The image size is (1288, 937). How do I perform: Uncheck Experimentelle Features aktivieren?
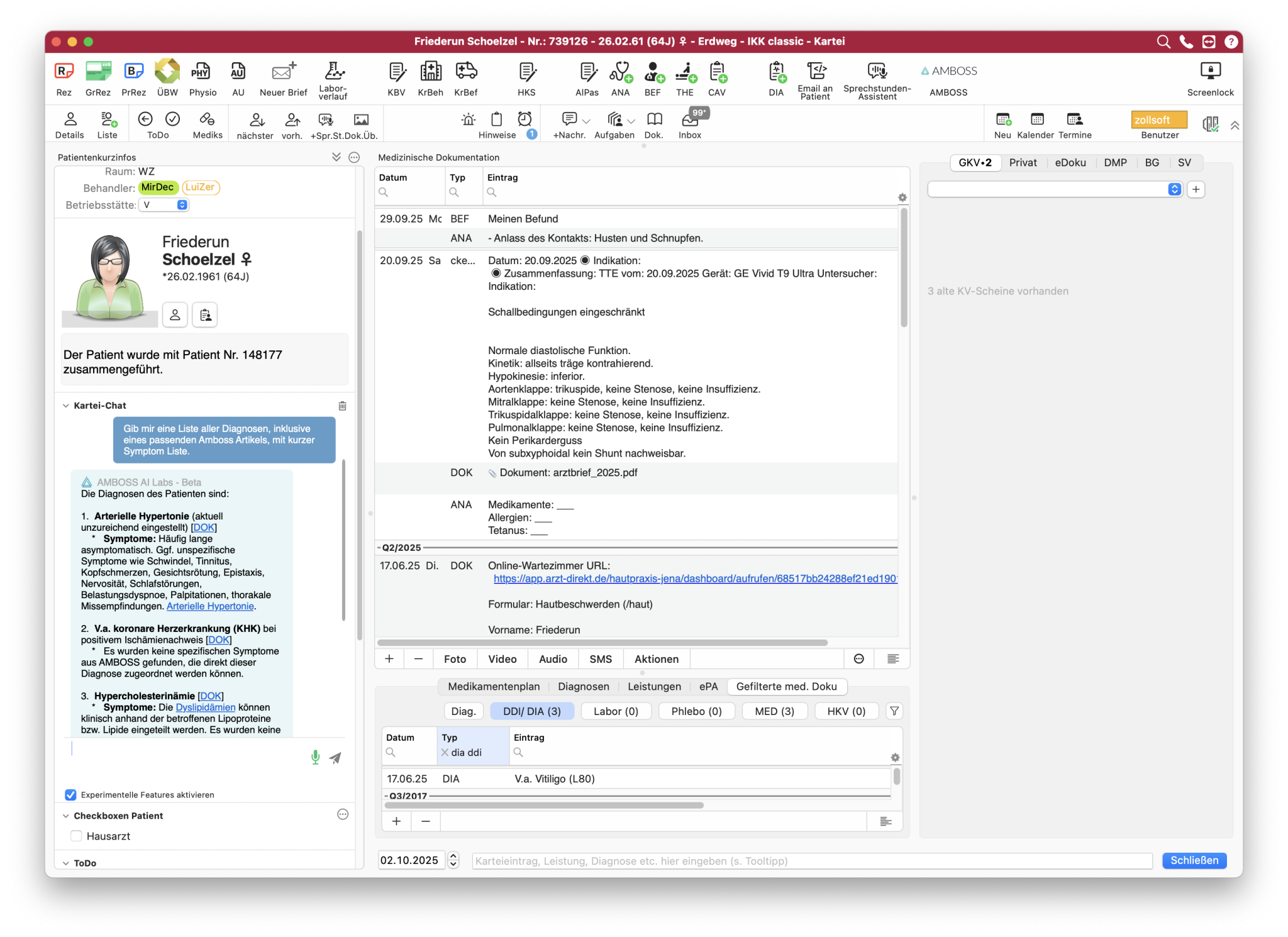click(x=71, y=795)
